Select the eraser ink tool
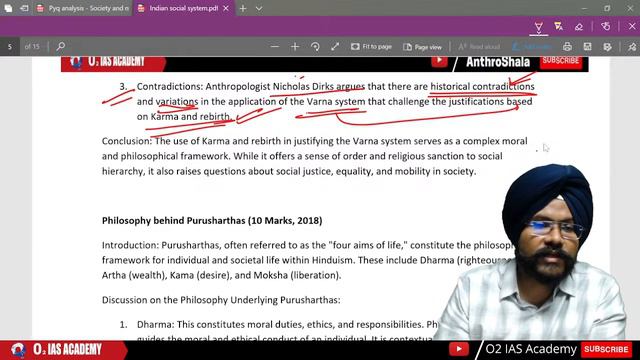640x360 pixels. pyautogui.click(x=579, y=27)
